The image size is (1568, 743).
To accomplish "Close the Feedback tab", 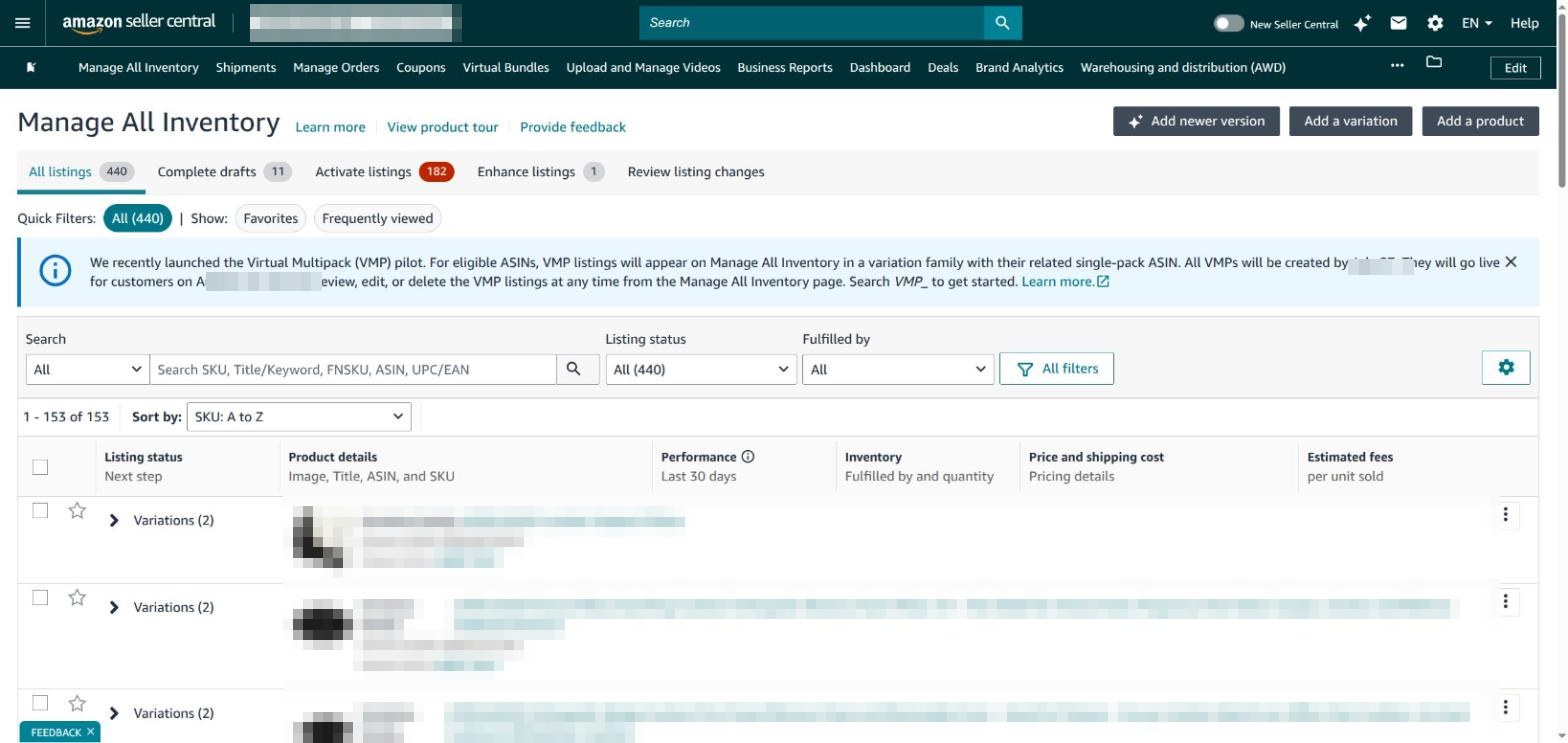I will tap(90, 732).
